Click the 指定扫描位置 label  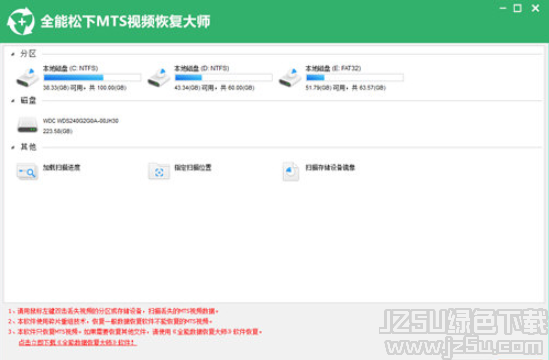[193, 167]
